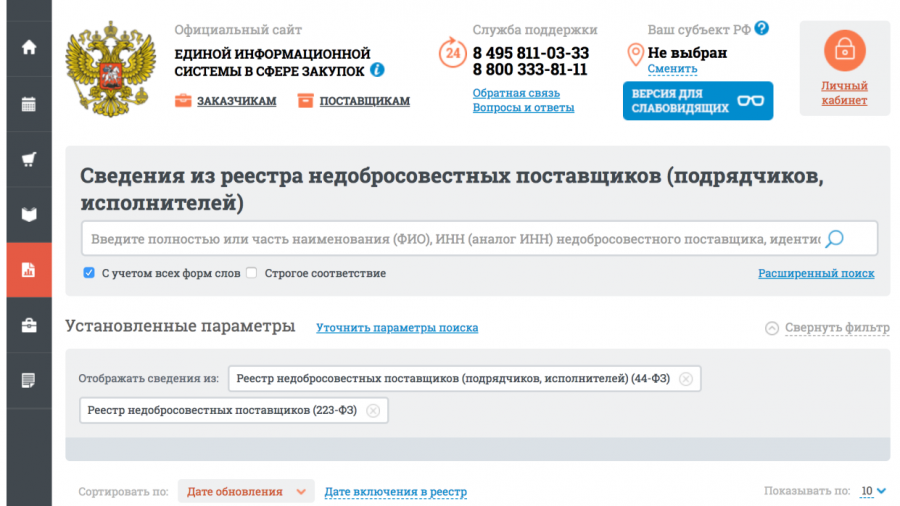The height and width of the screenshot is (506, 900).
Task: Click help icon near Ваш субъект РФ
Action: 762,29
